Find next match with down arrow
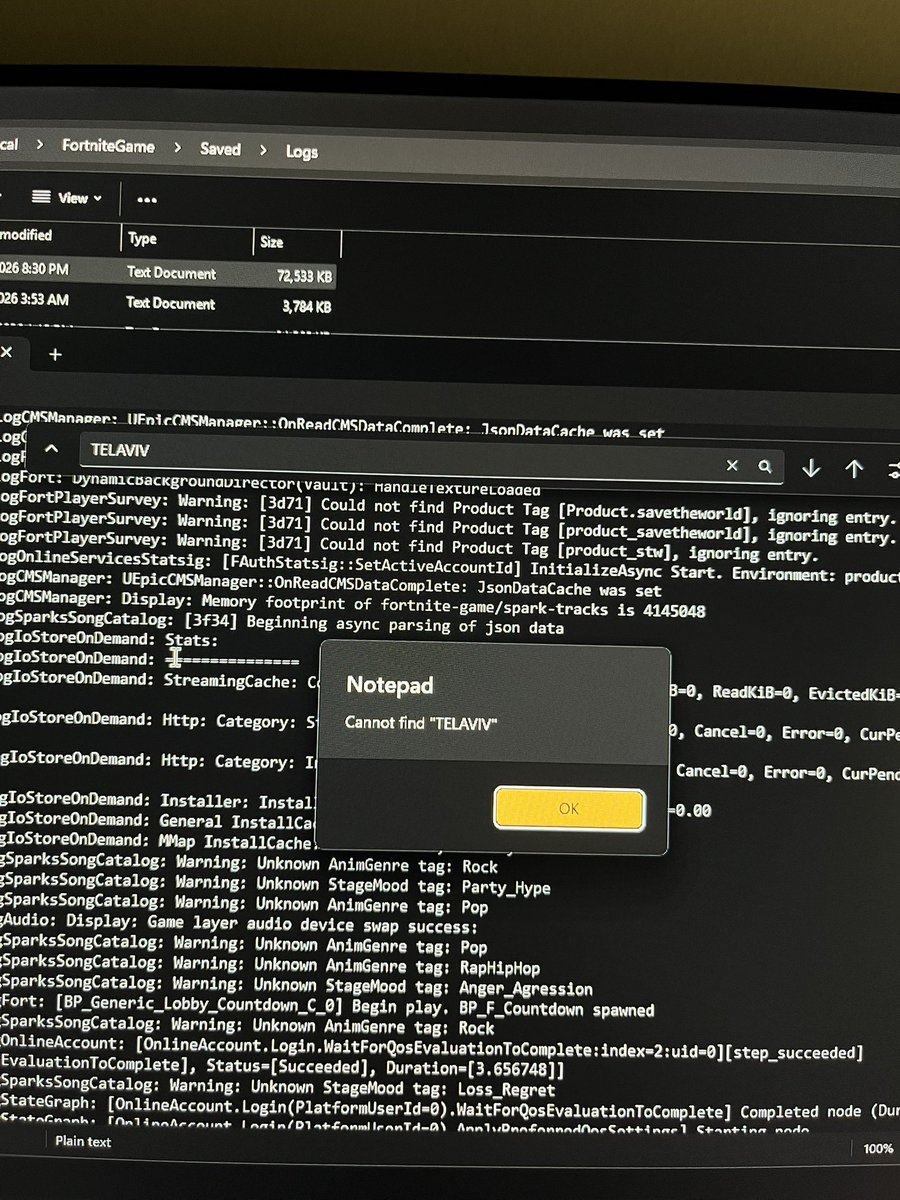Image resolution: width=900 pixels, height=1200 pixels. click(810, 468)
